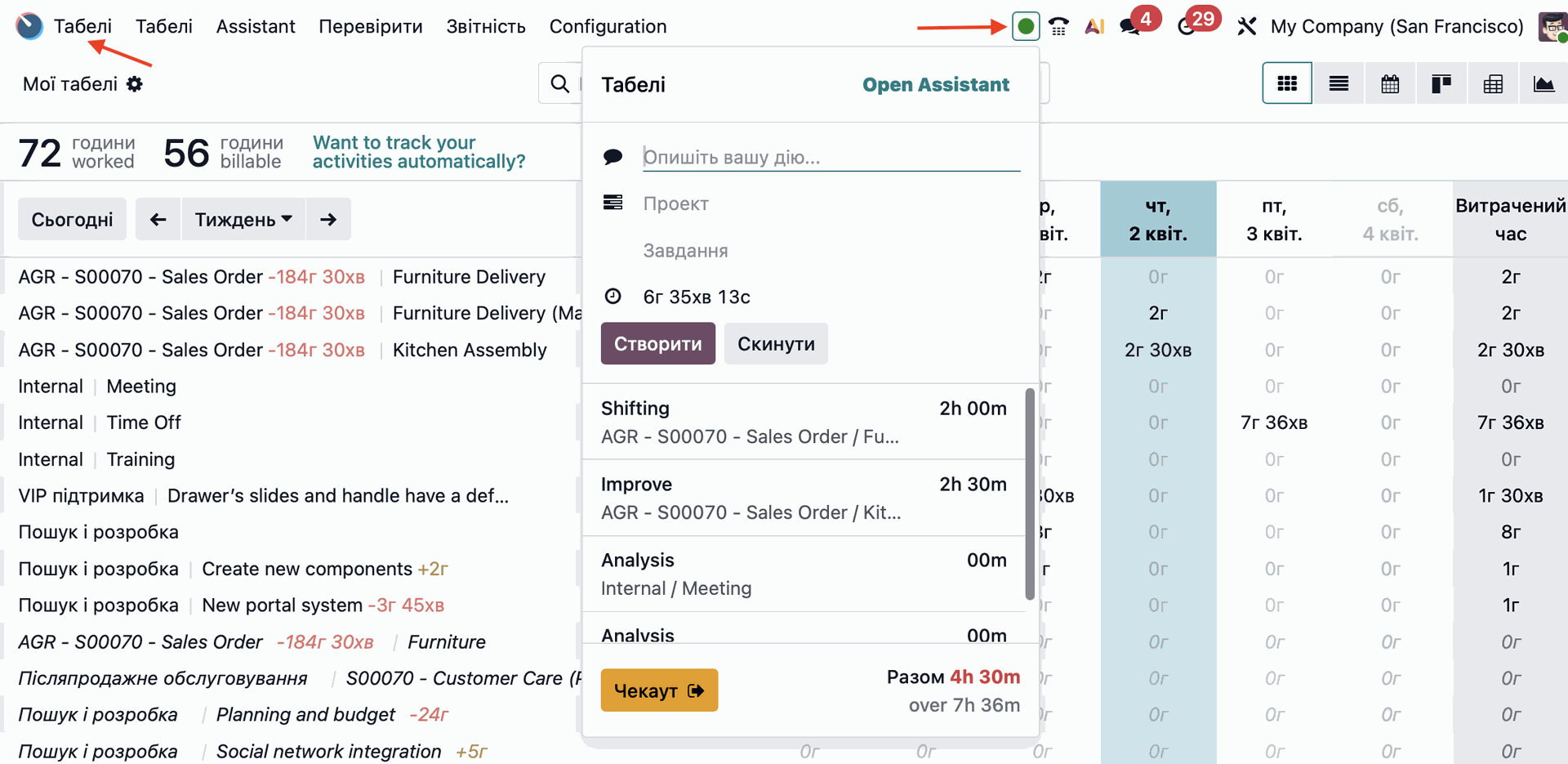Open the Звітність menu
This screenshot has height=764, width=1568.
[x=486, y=26]
